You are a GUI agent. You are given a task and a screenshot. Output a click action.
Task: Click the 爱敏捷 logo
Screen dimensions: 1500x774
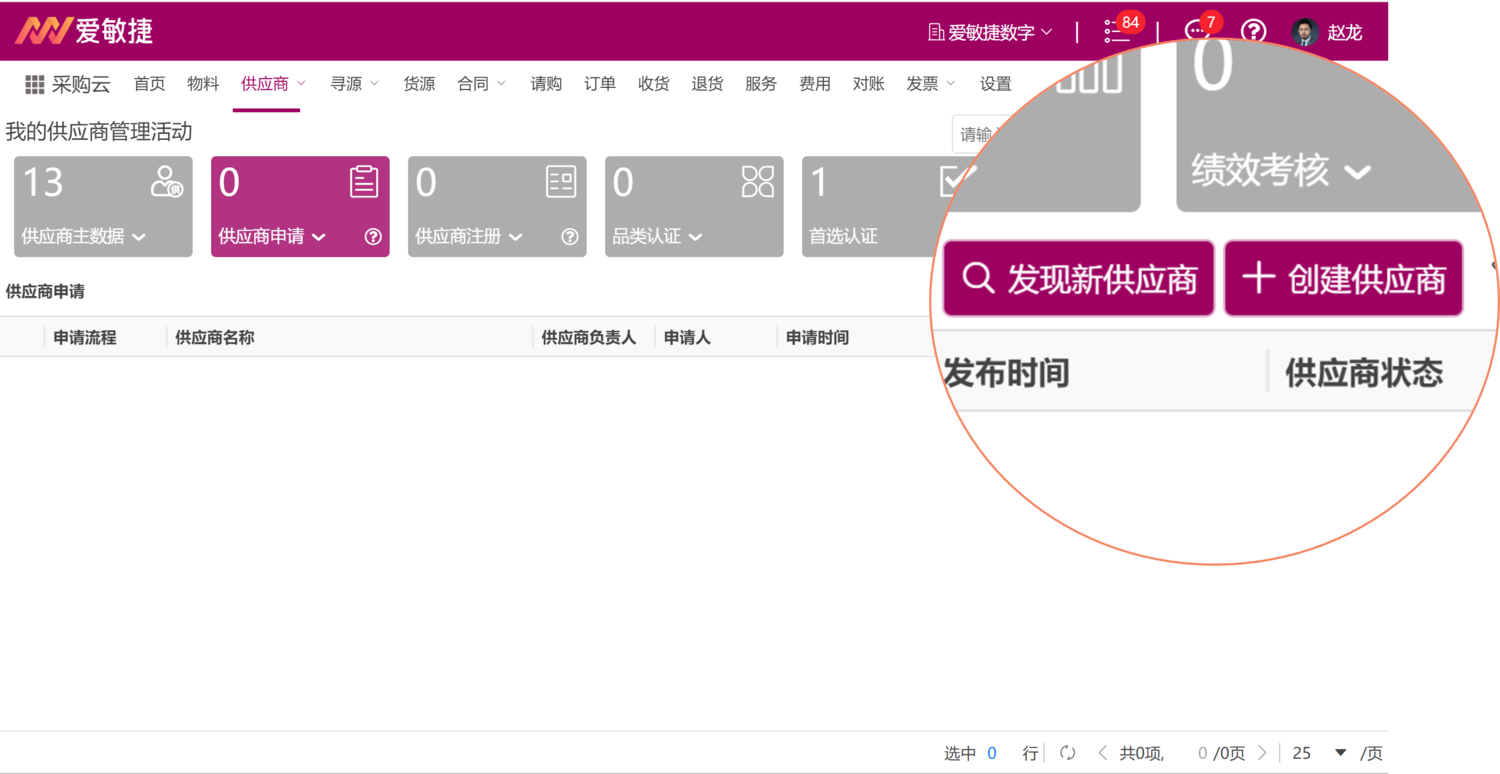click(x=84, y=31)
